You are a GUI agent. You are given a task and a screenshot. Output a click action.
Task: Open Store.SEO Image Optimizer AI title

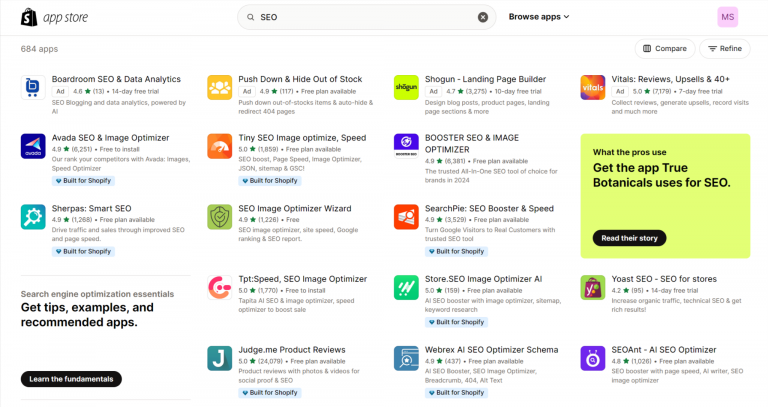point(483,279)
